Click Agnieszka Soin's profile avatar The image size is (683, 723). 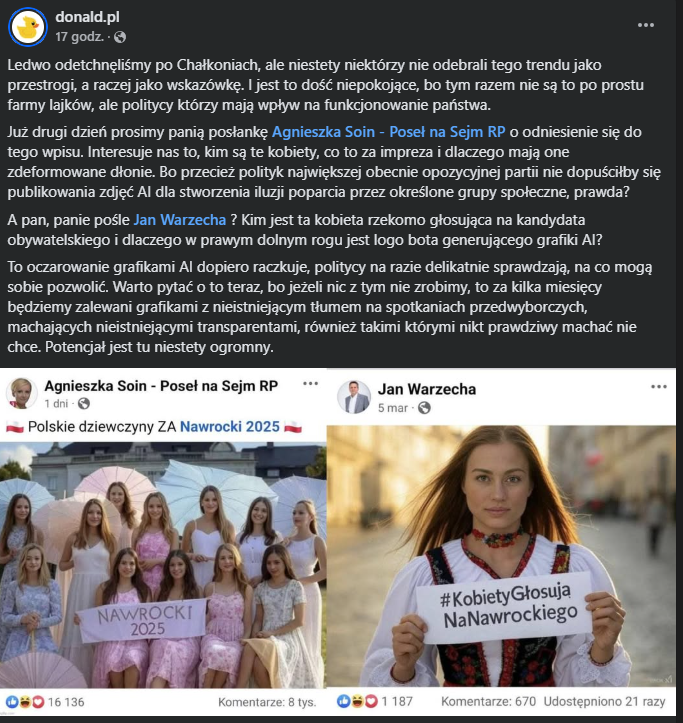coord(21,393)
